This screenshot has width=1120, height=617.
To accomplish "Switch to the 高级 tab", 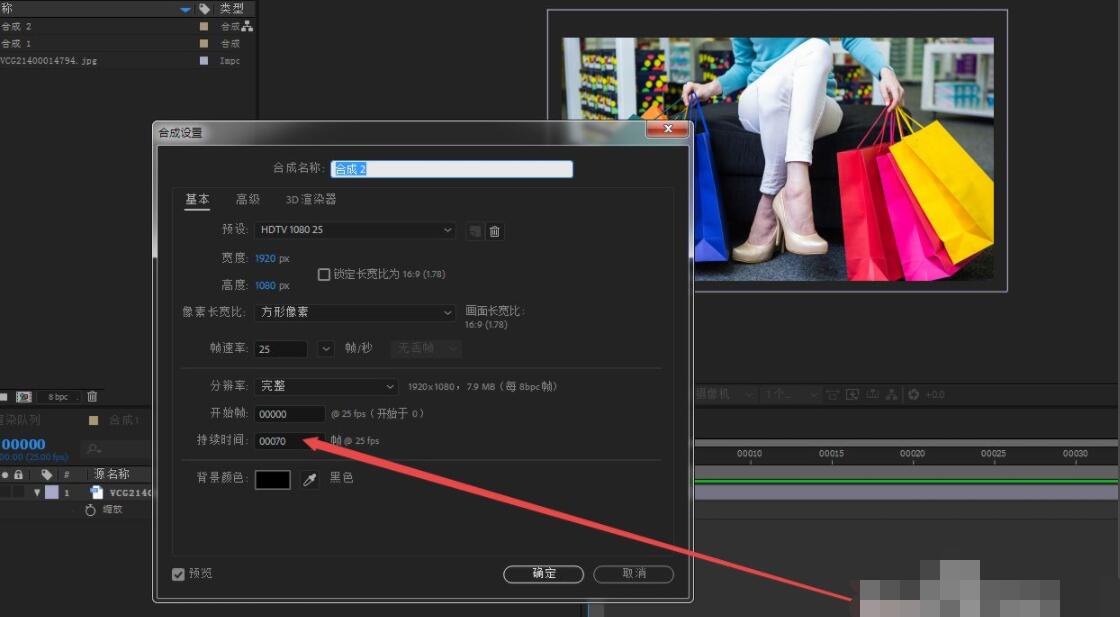I will tap(248, 199).
